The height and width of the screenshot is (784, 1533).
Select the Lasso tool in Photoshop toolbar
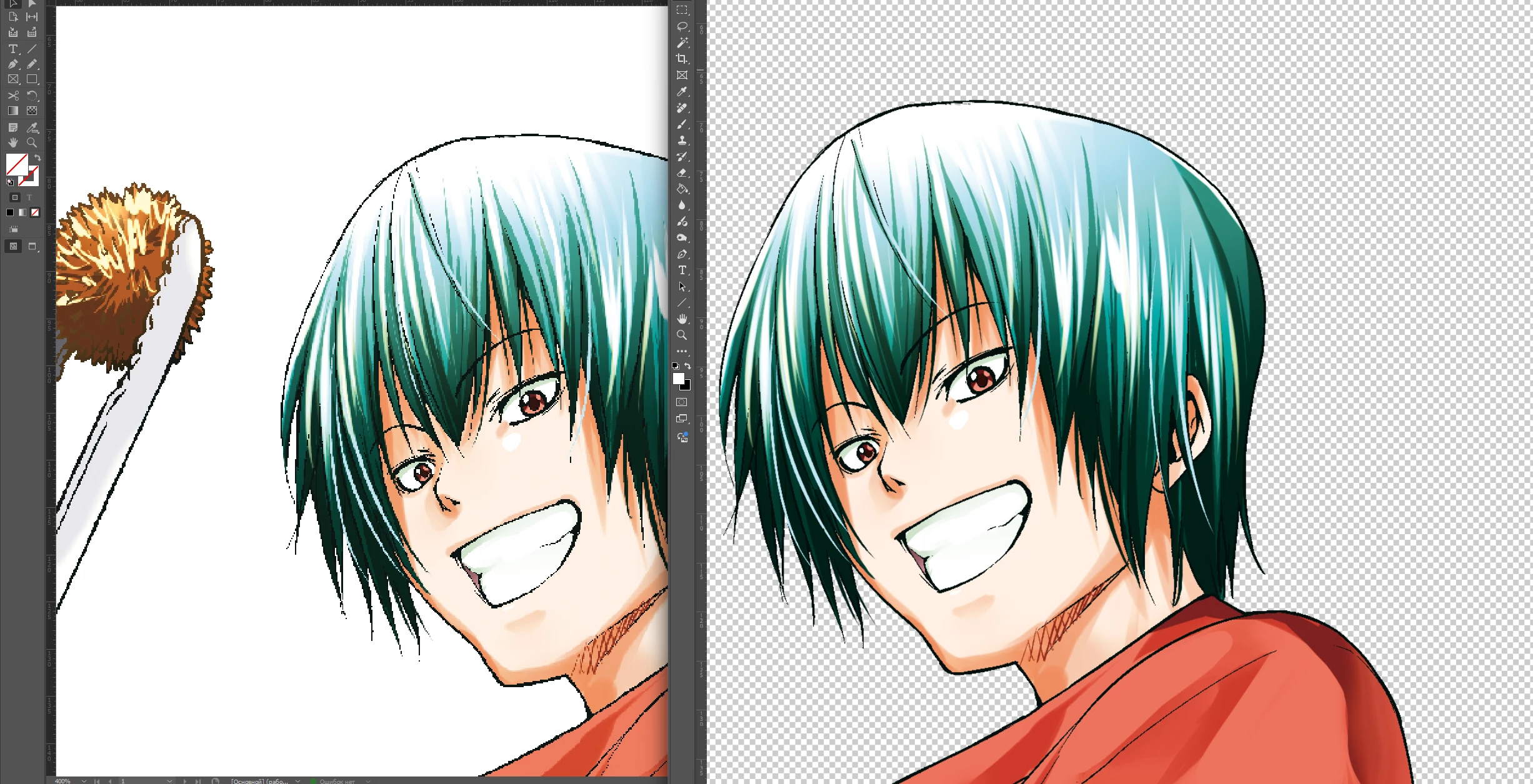coord(682,26)
